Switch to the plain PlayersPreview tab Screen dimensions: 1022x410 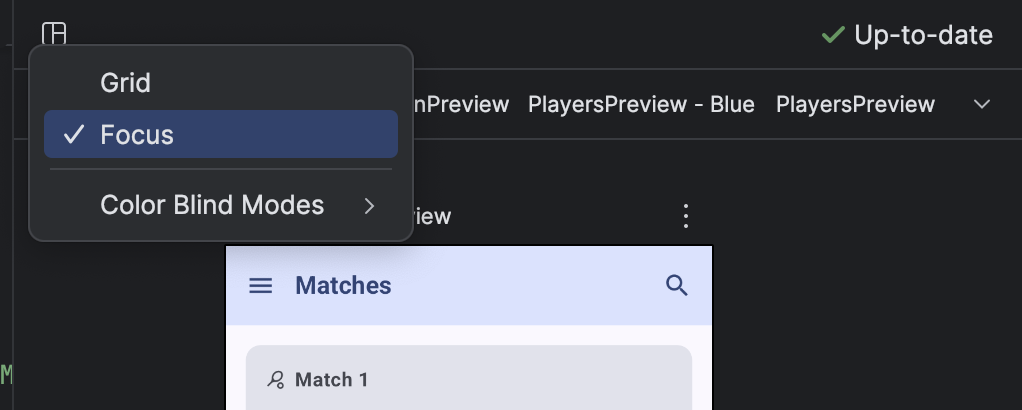(855, 104)
